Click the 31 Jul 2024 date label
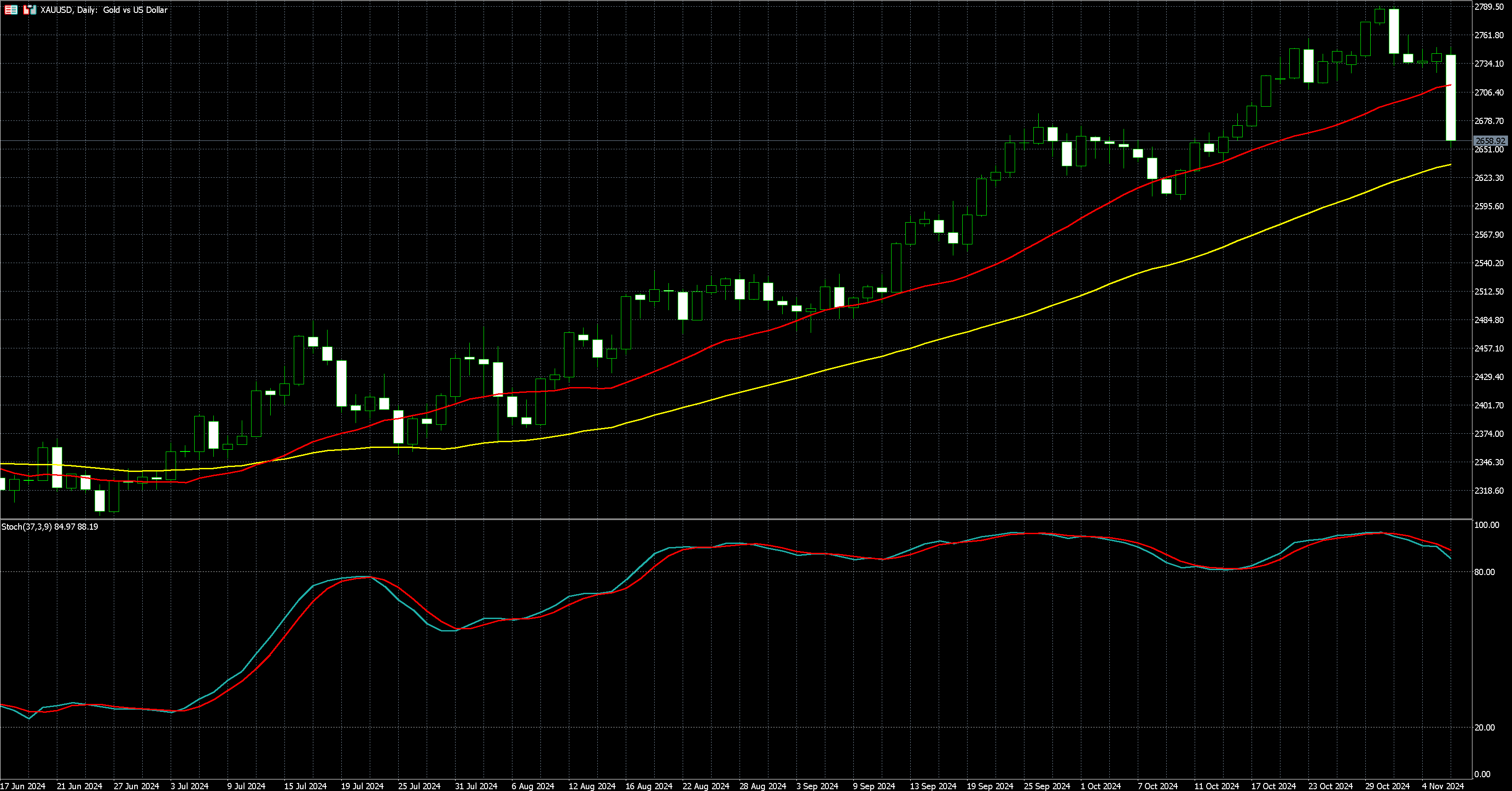The width and height of the screenshot is (1512, 791). tap(476, 786)
